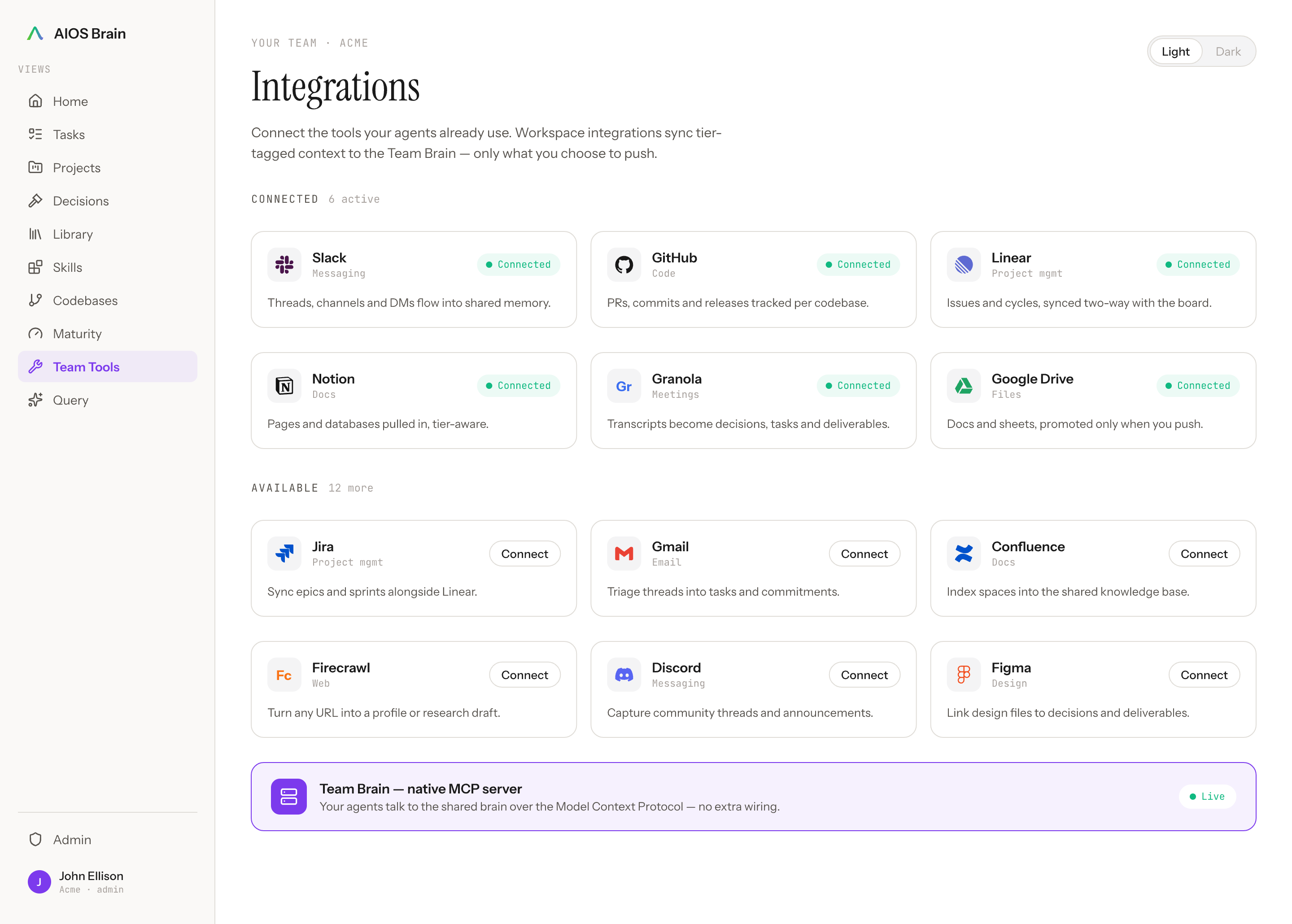Image resolution: width=1292 pixels, height=924 pixels.
Task: Open the Query view
Action: click(108, 400)
